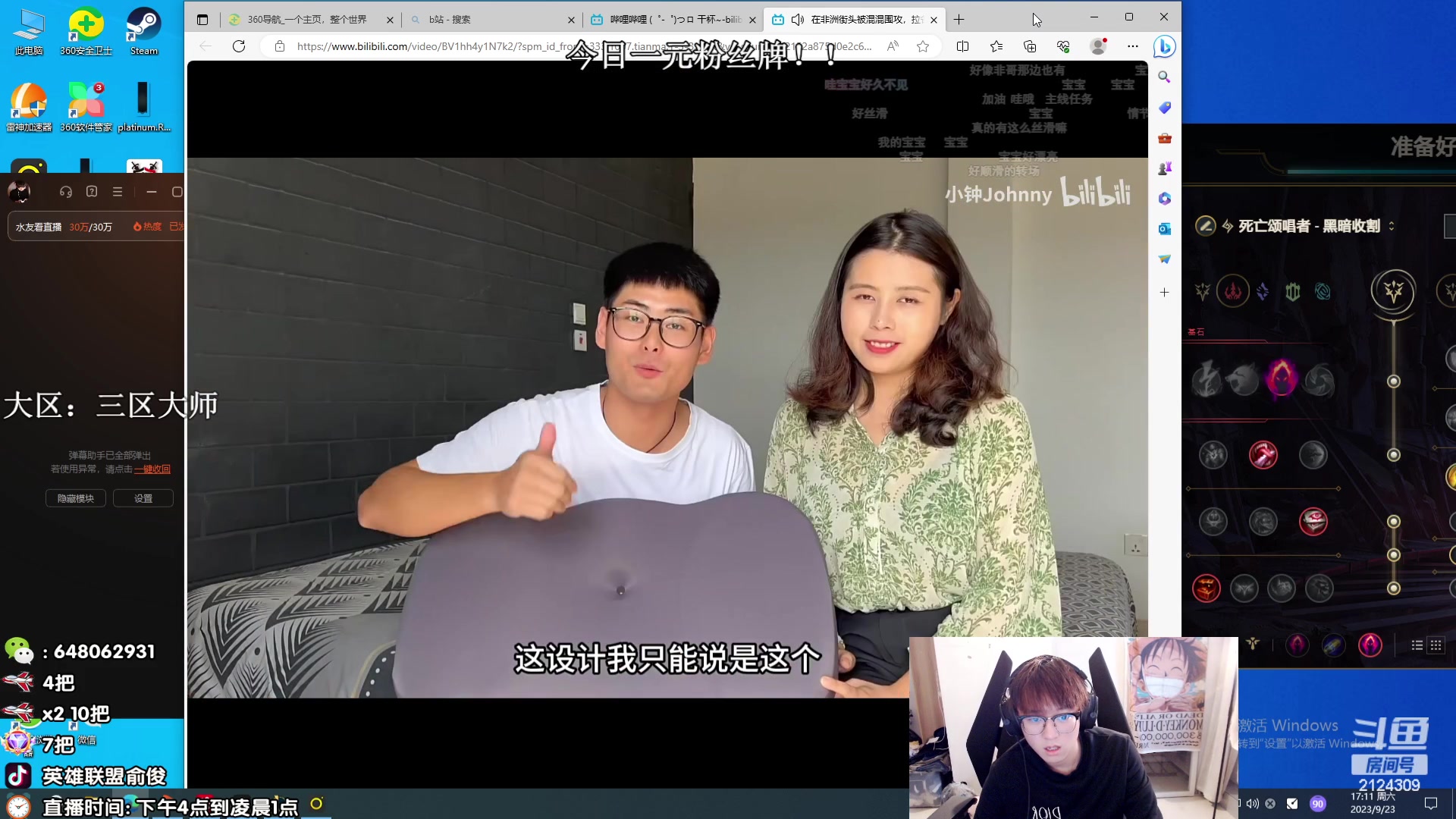The height and width of the screenshot is (819, 1456).
Task: Open Edge Collections
Action: [x=1030, y=46]
